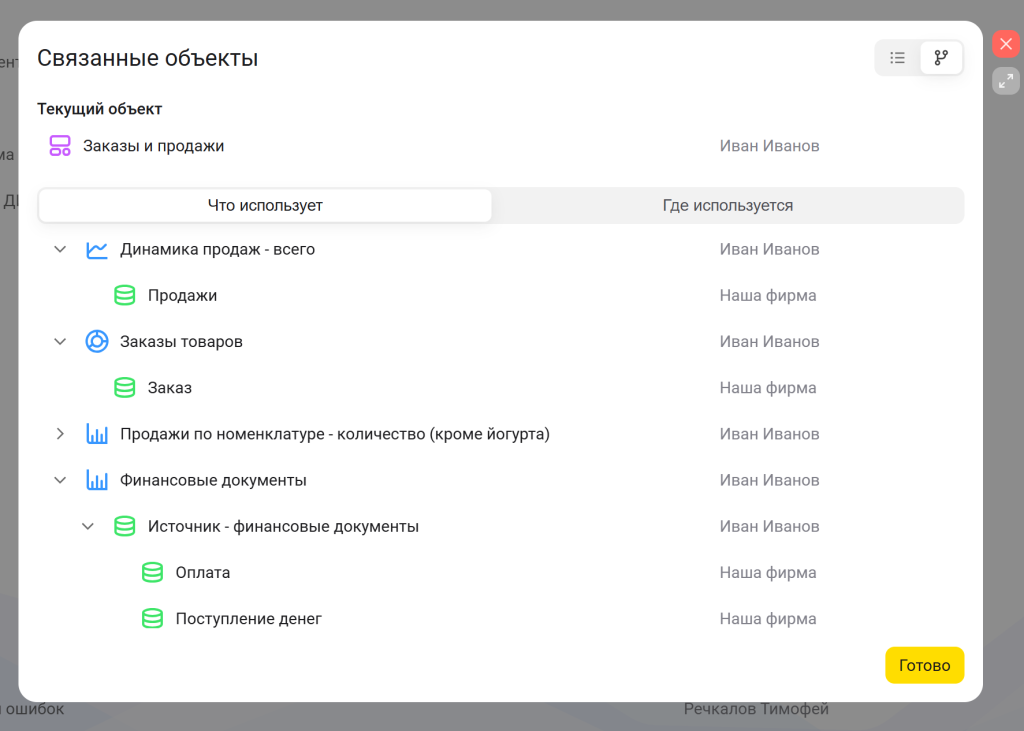Image resolution: width=1024 pixels, height=731 pixels.
Task: Switch to the Где используется tab
Action: [728, 205]
